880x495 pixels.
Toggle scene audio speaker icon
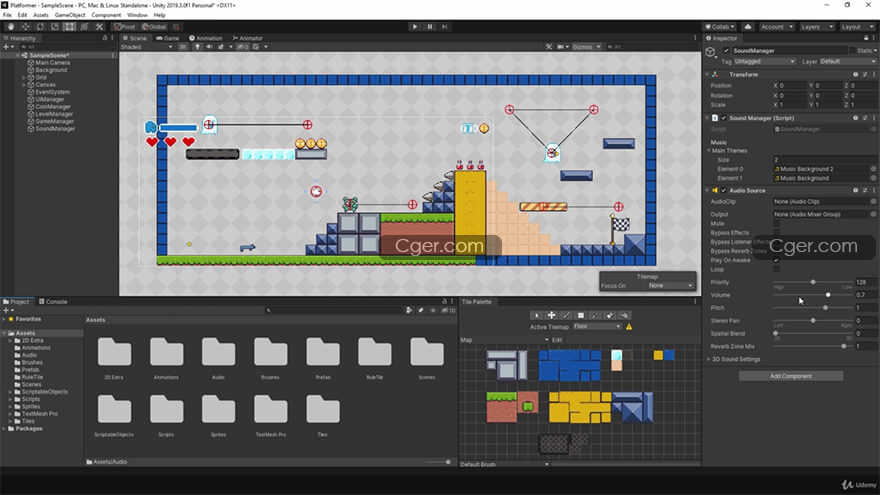(x=209, y=47)
